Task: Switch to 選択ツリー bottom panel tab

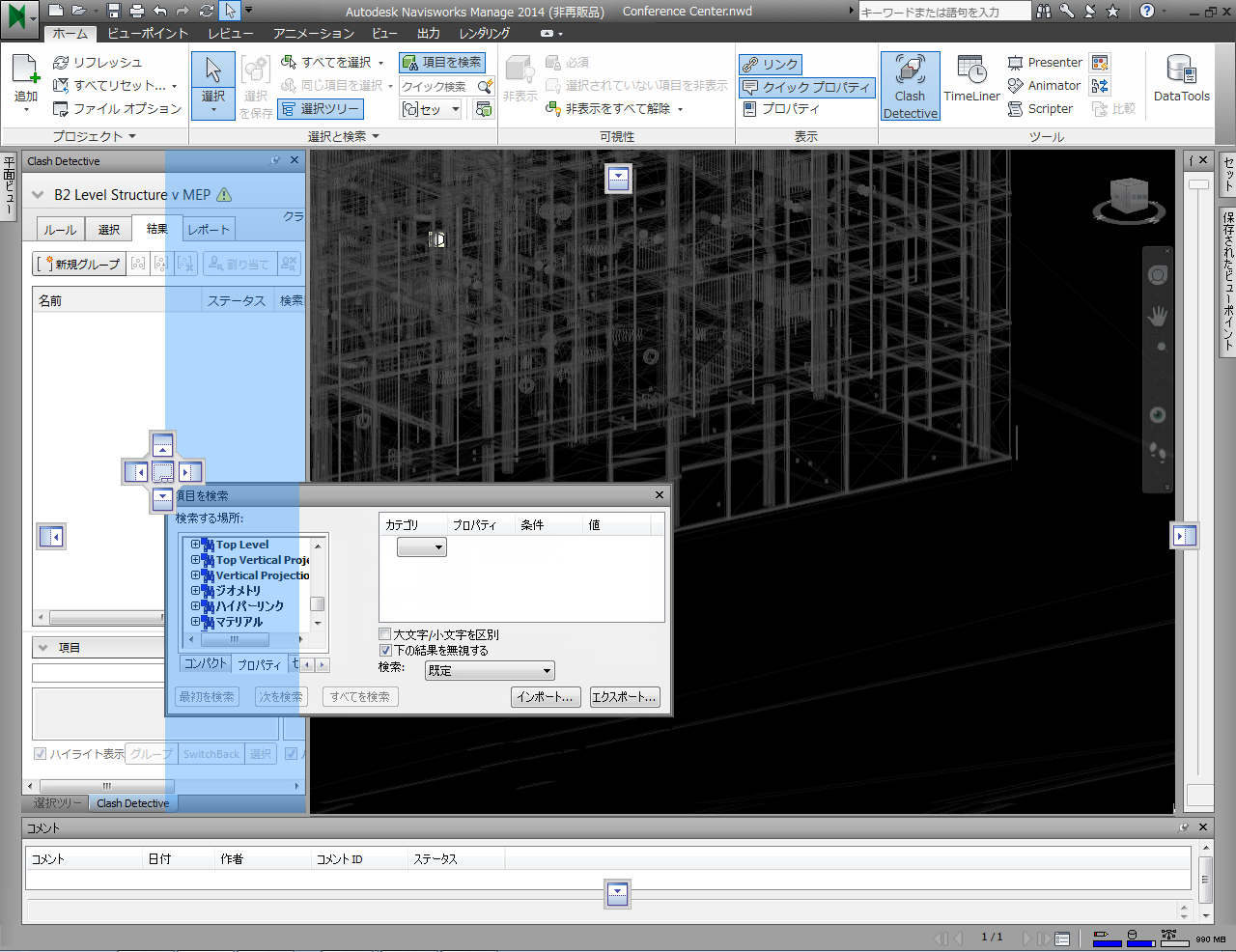Action: tap(57, 803)
